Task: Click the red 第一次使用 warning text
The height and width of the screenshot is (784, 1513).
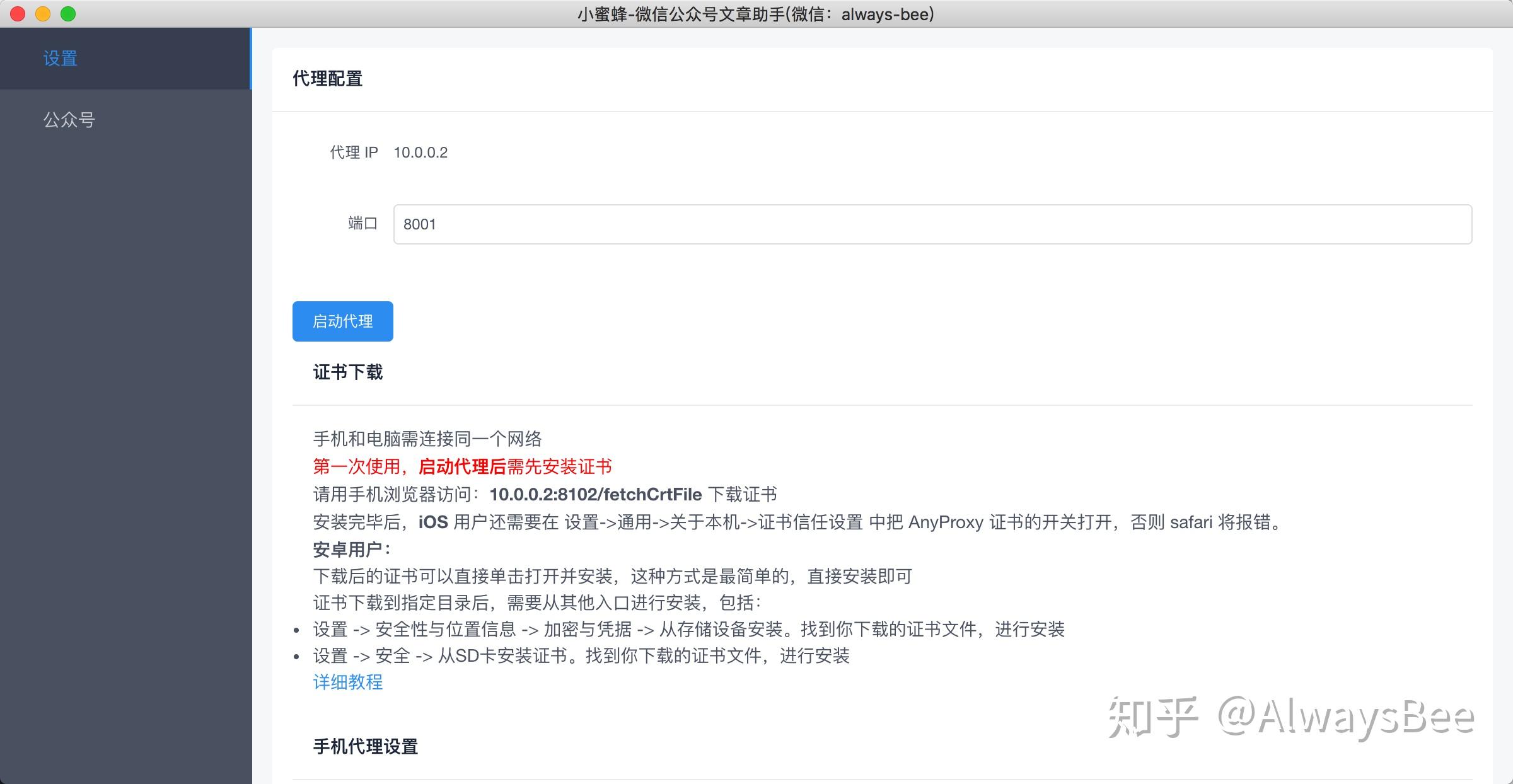Action: point(462,467)
